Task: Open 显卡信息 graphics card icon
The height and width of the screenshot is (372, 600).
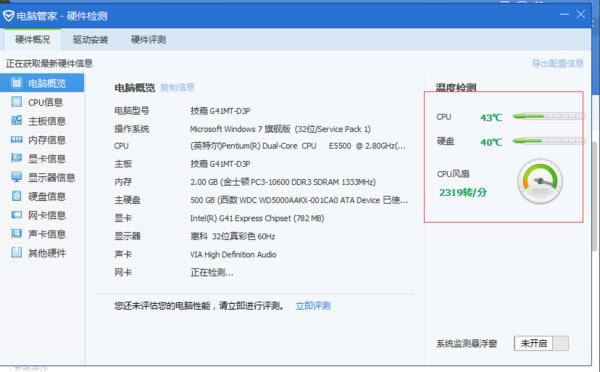Action: (16, 158)
